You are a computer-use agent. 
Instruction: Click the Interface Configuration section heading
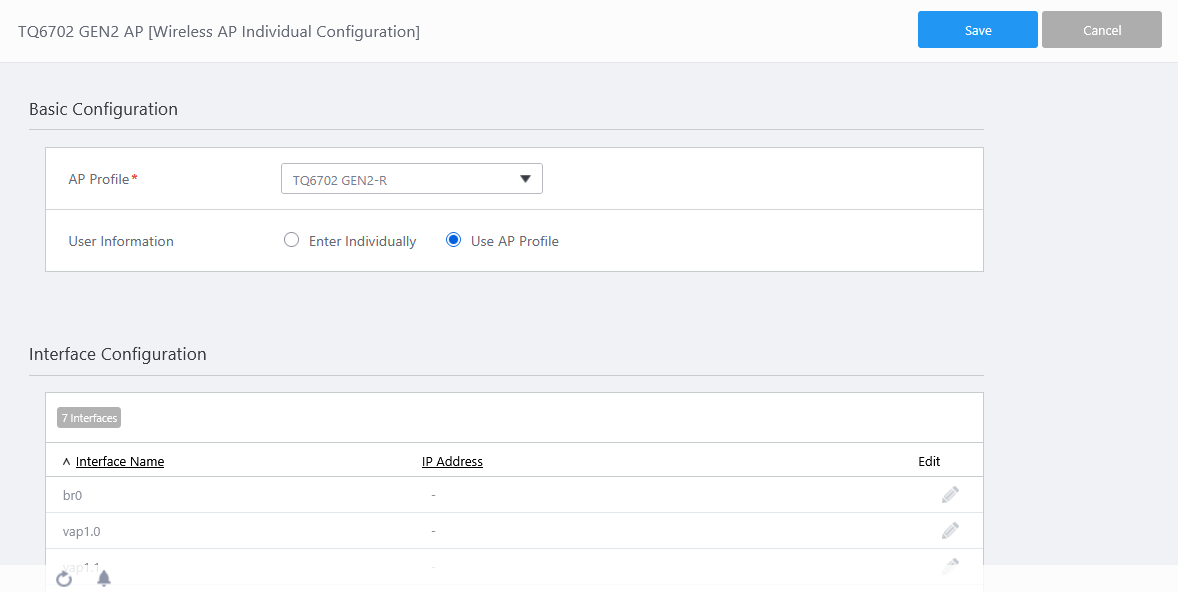point(118,354)
